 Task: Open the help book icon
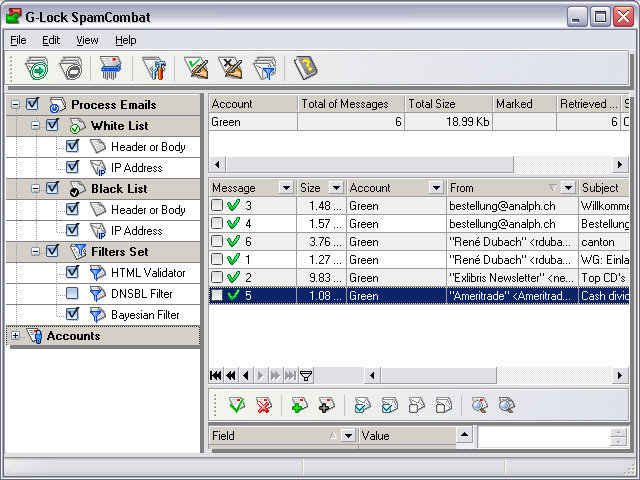[305, 68]
